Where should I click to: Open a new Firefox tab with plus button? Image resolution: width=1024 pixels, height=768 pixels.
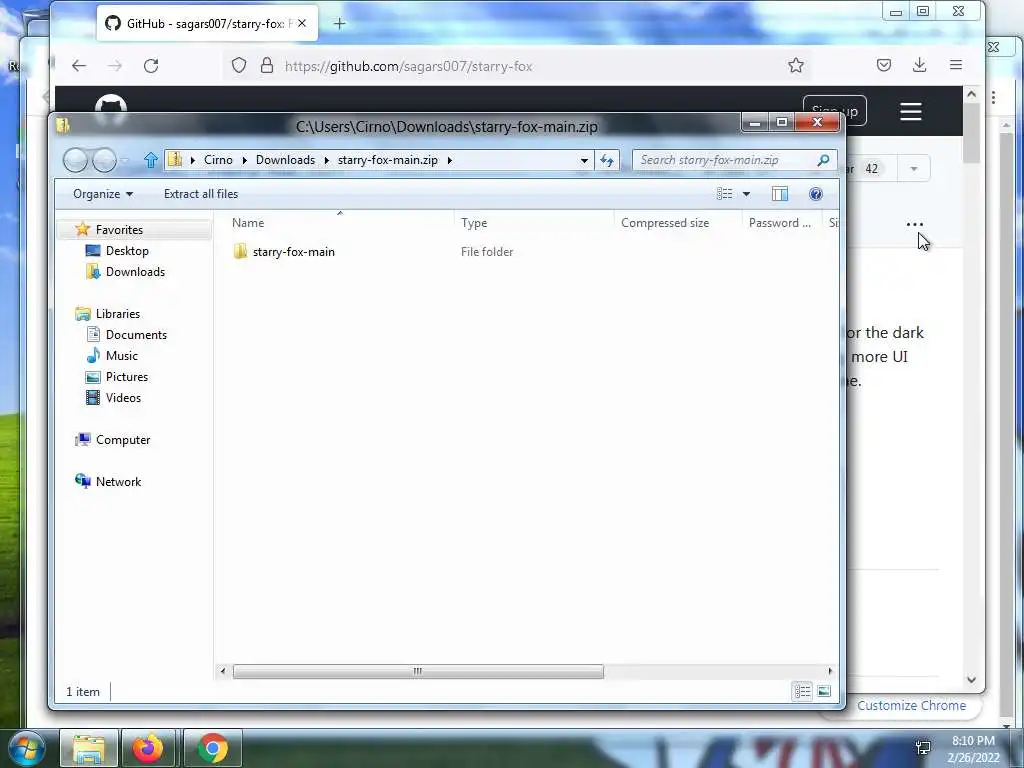pos(340,24)
